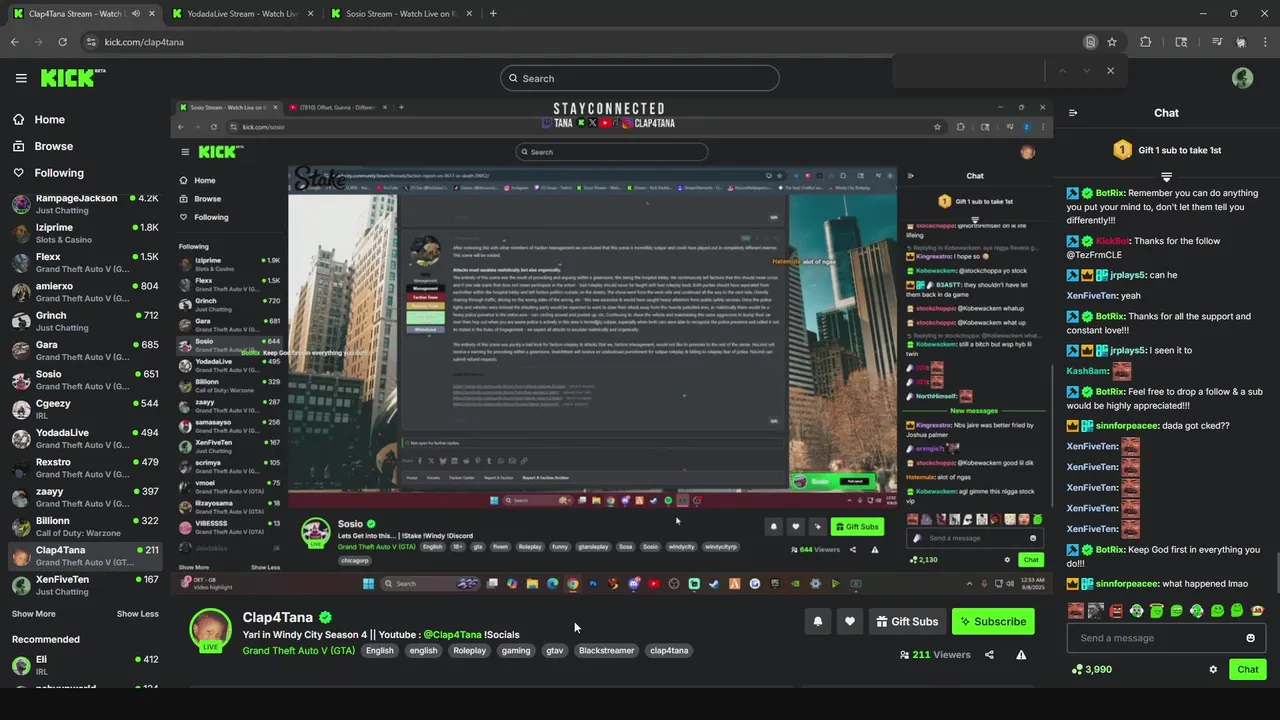Image resolution: width=1280 pixels, height=720 pixels.
Task: Click the Kick logo
Action: click(x=72, y=78)
